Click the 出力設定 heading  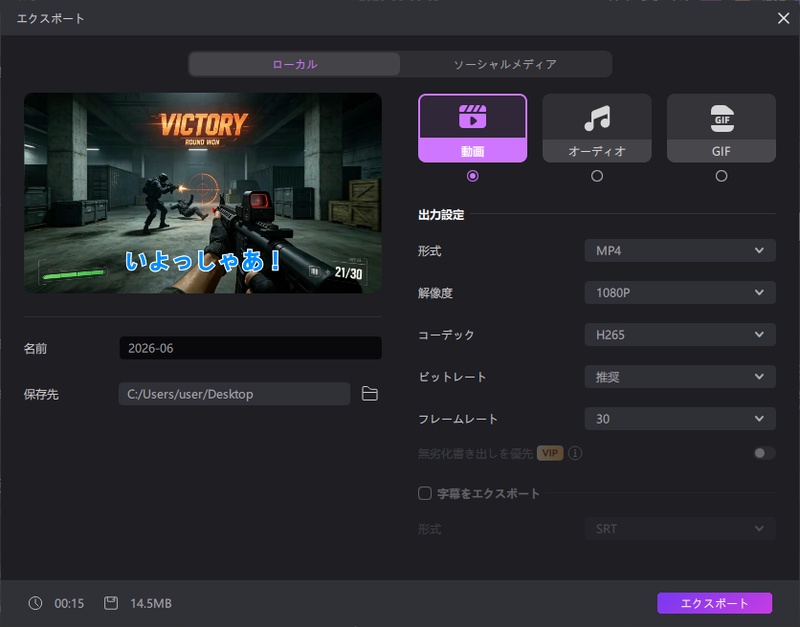tap(441, 215)
